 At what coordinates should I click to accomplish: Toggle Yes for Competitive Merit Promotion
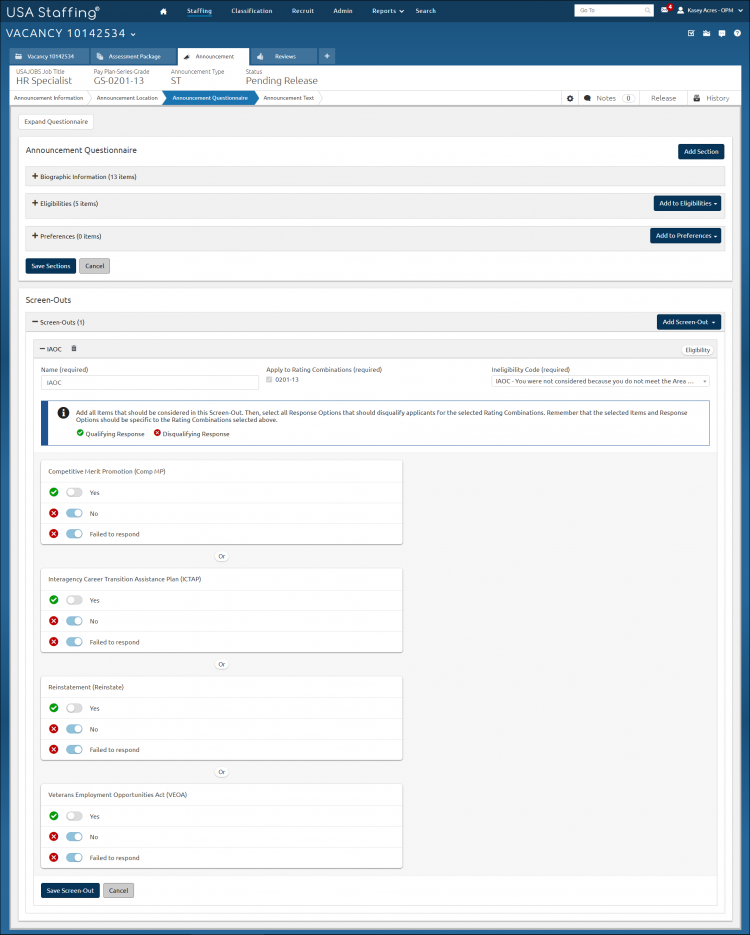click(74, 492)
